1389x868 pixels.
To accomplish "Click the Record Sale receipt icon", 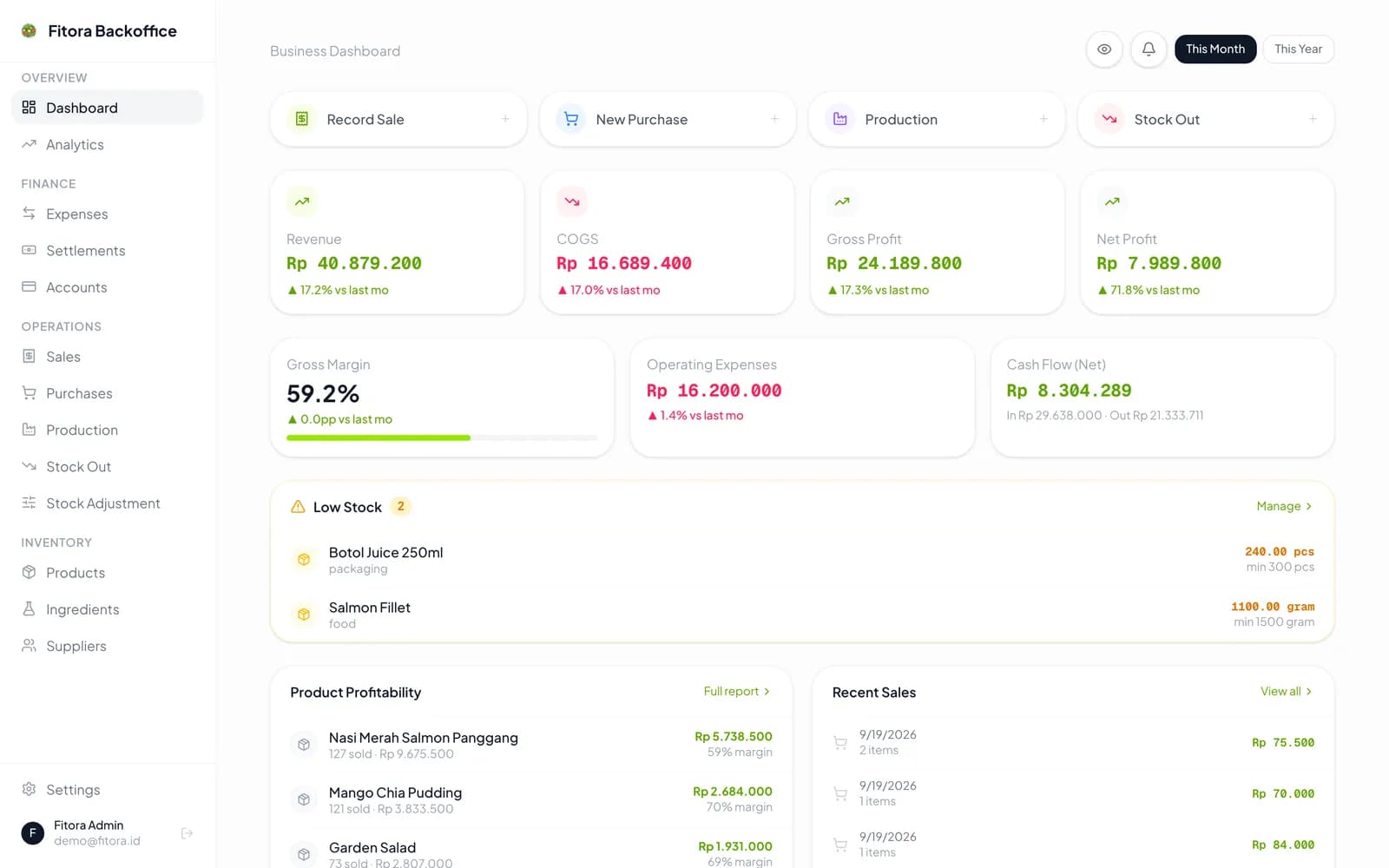I will point(302,119).
